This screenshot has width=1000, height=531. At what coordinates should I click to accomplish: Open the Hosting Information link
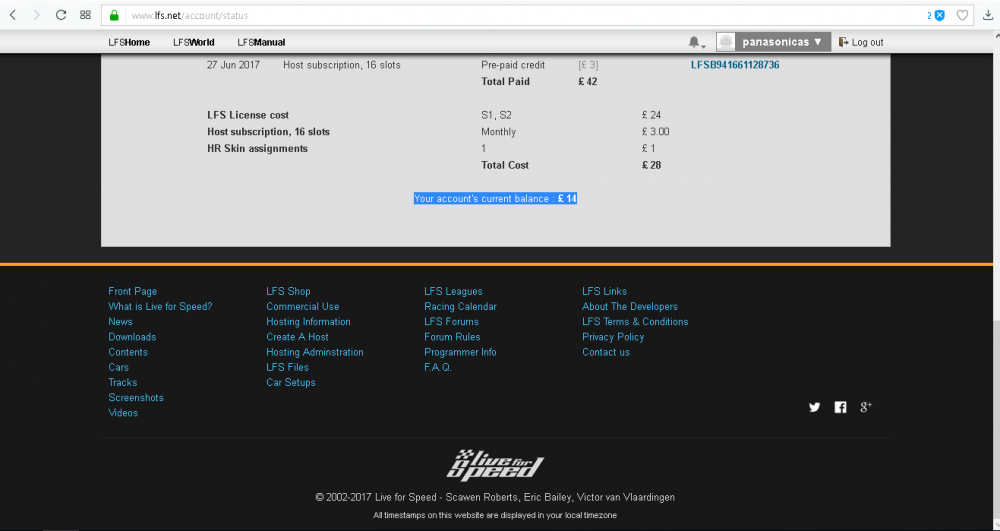coord(309,322)
